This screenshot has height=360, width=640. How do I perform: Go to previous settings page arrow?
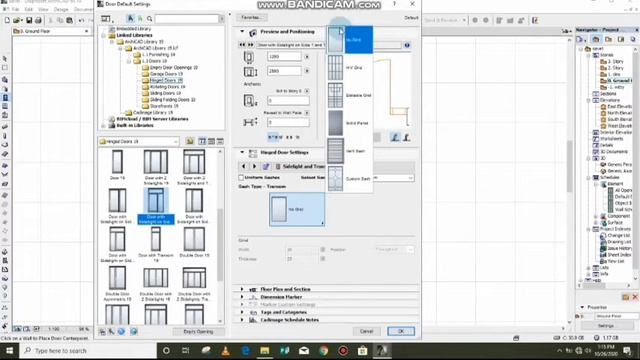(x=243, y=166)
